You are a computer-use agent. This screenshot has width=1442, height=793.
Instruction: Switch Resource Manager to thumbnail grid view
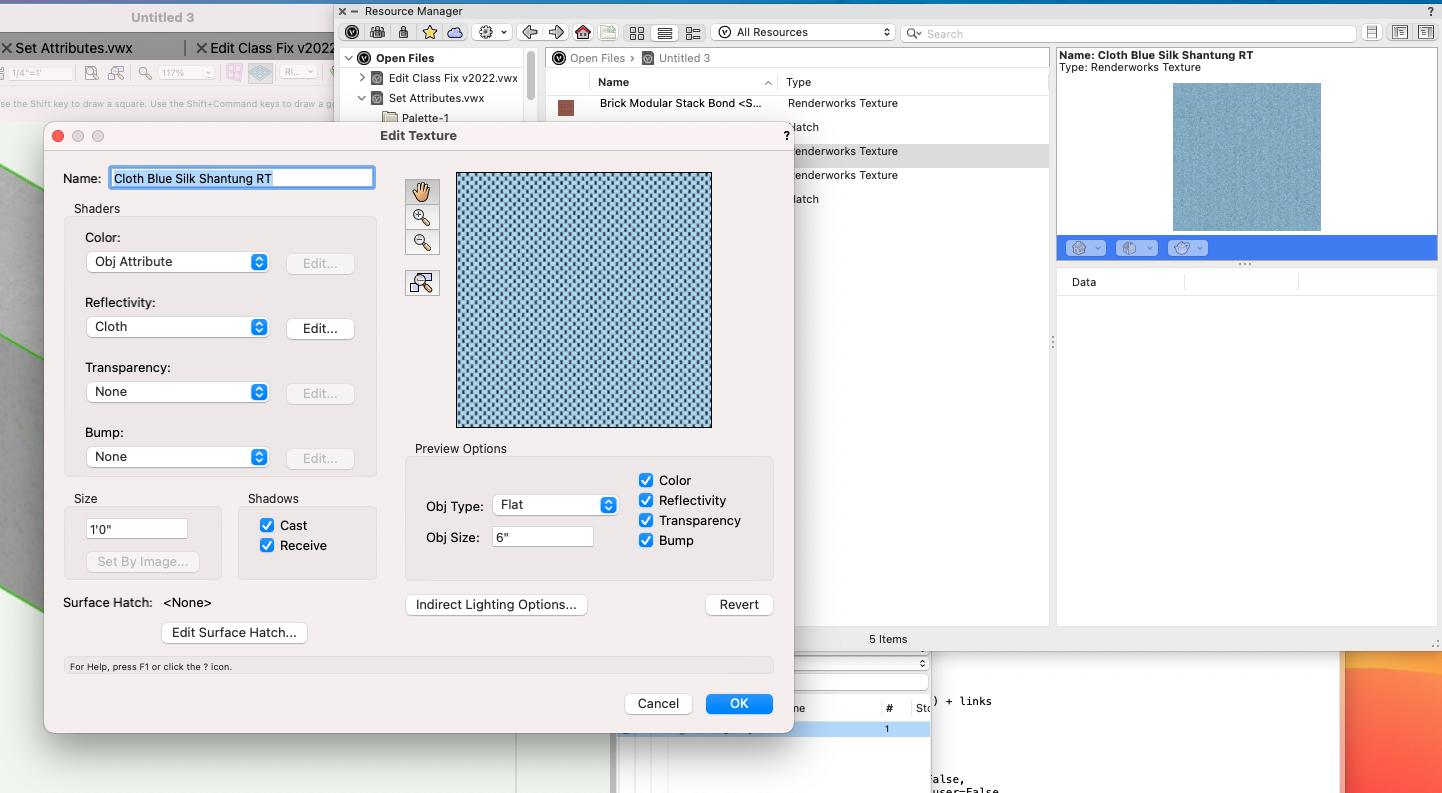coord(636,31)
